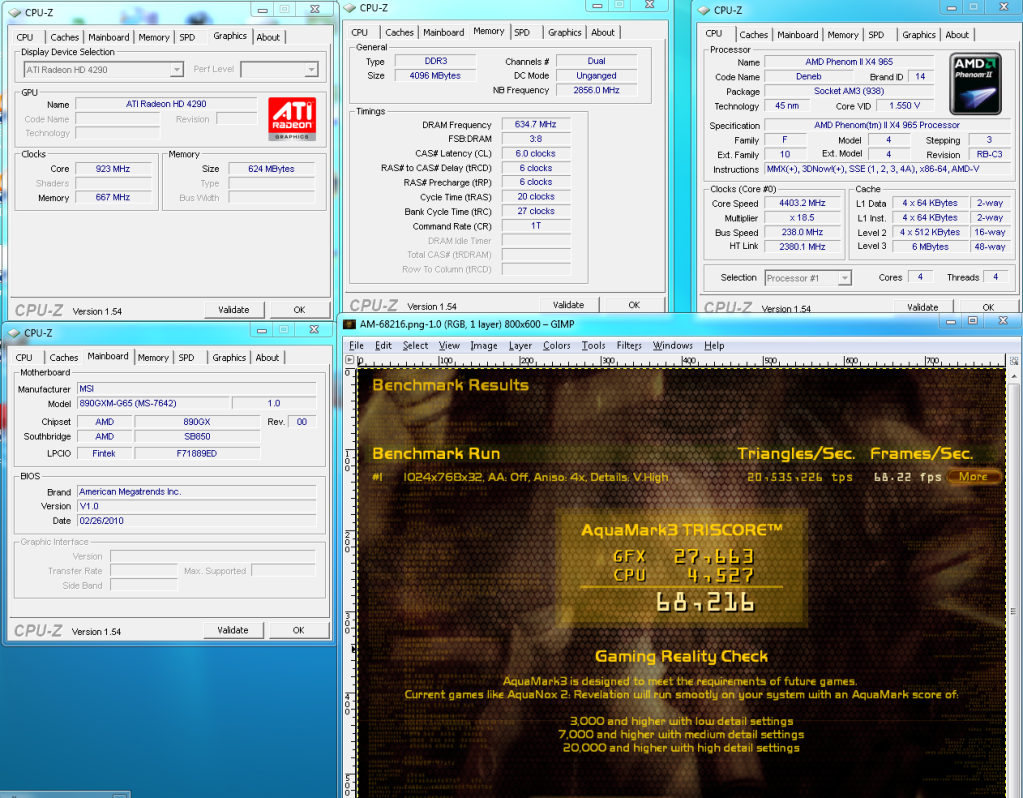Image resolution: width=1023 pixels, height=798 pixels.
Task: Select Caches tab in the Graphics window
Action: [64, 37]
